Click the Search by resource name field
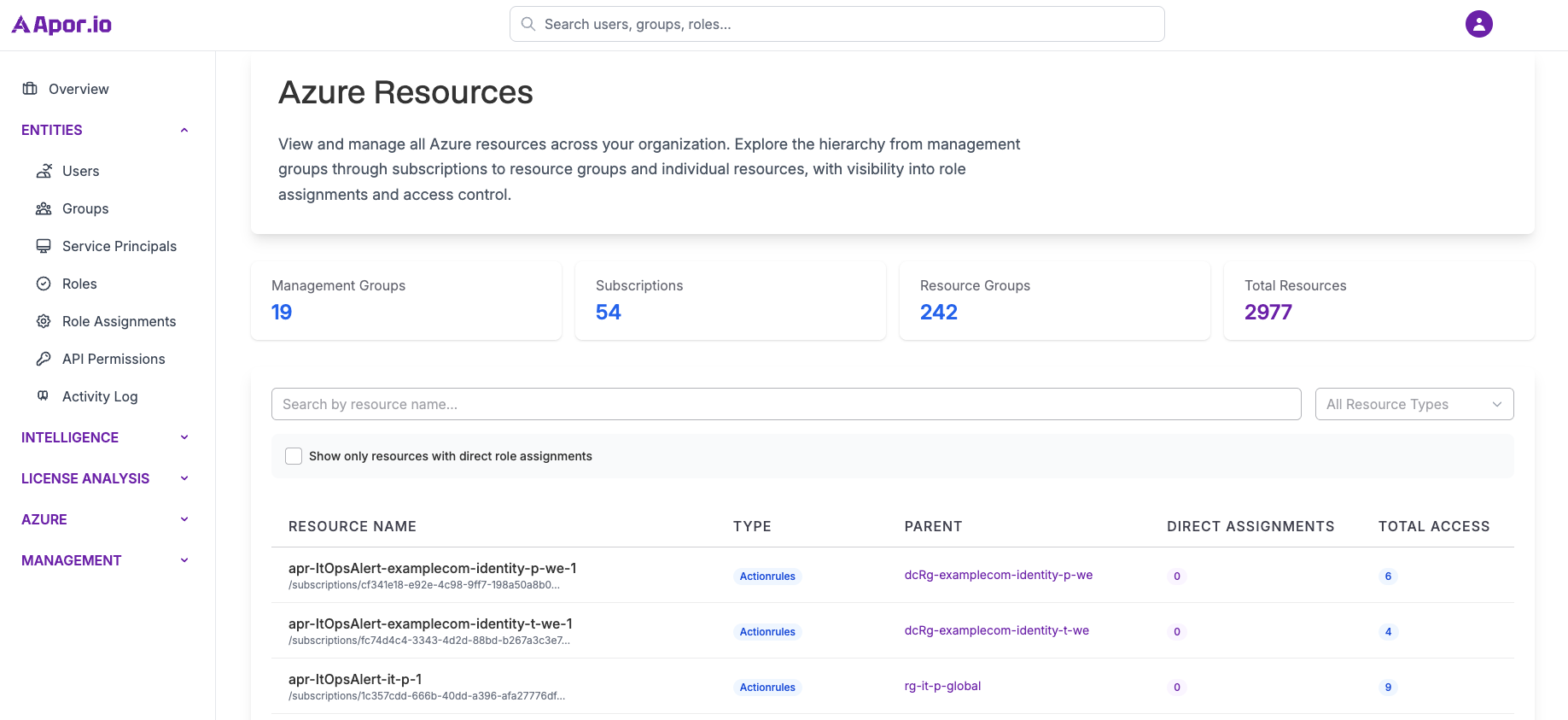 (x=785, y=404)
